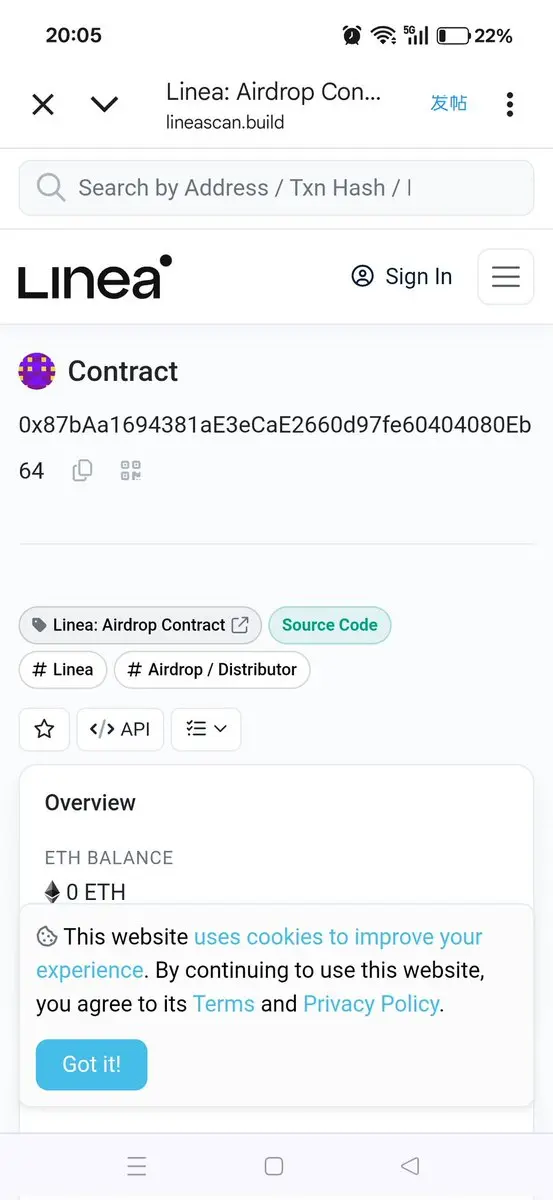Collapse browser with the down chevron
Viewport: 553px width, 1200px height.
pyautogui.click(x=105, y=104)
